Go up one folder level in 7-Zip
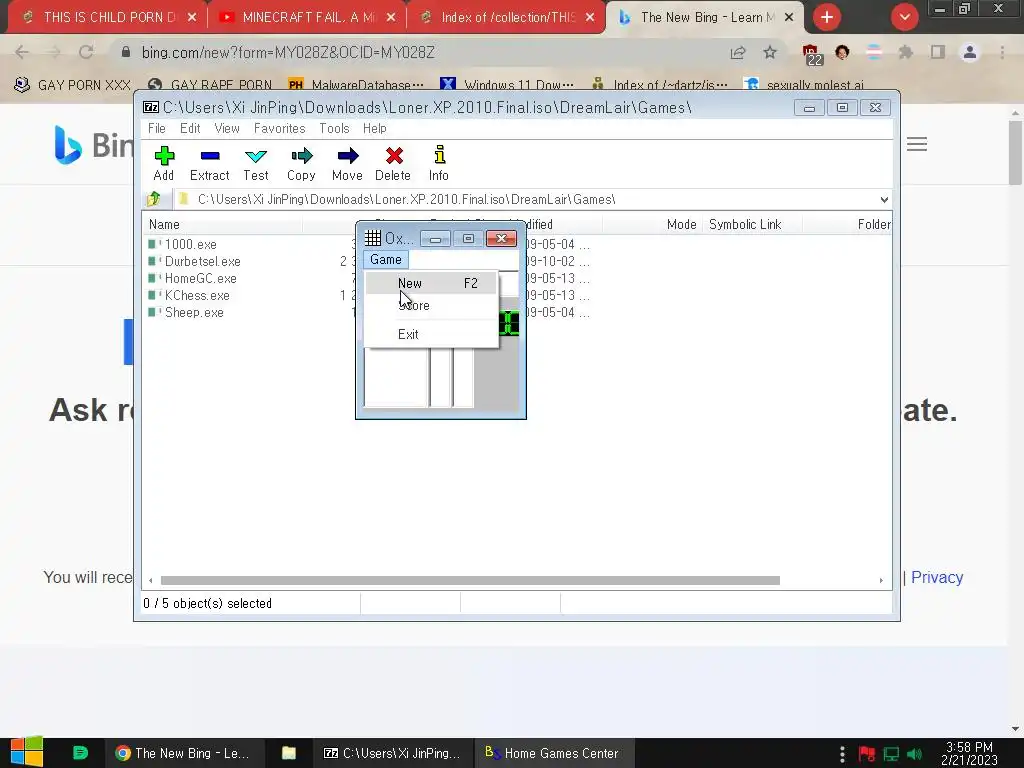The height and width of the screenshot is (768, 1024). coord(154,199)
